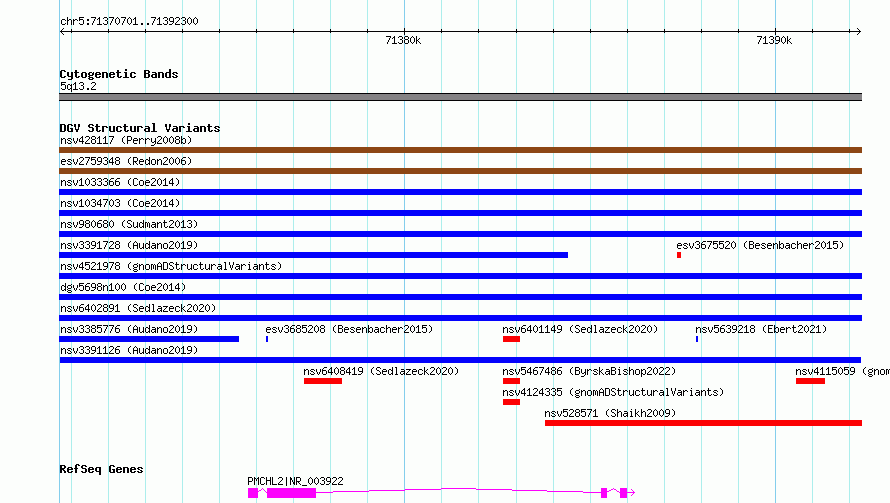Click the blue bar under nsv3391728
Image resolution: width=890 pixels, height=503 pixels.
click(x=313, y=255)
